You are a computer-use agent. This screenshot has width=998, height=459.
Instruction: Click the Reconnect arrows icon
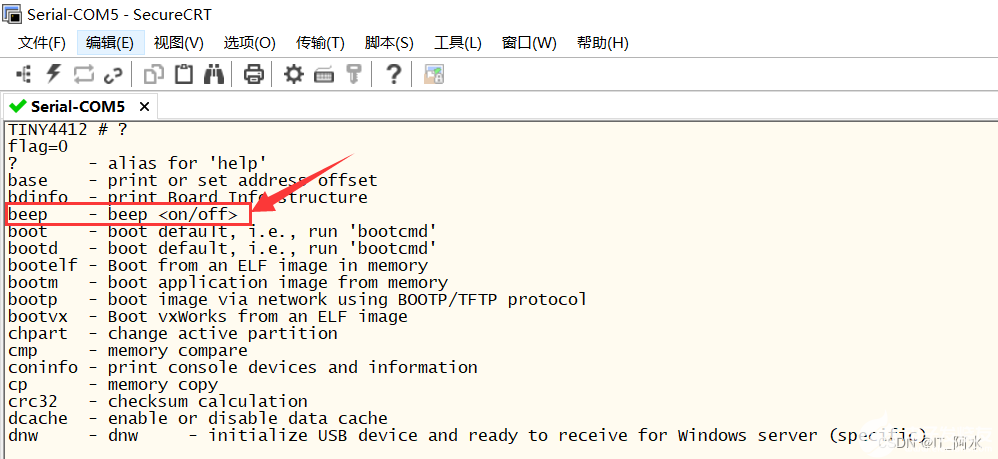(x=83, y=75)
